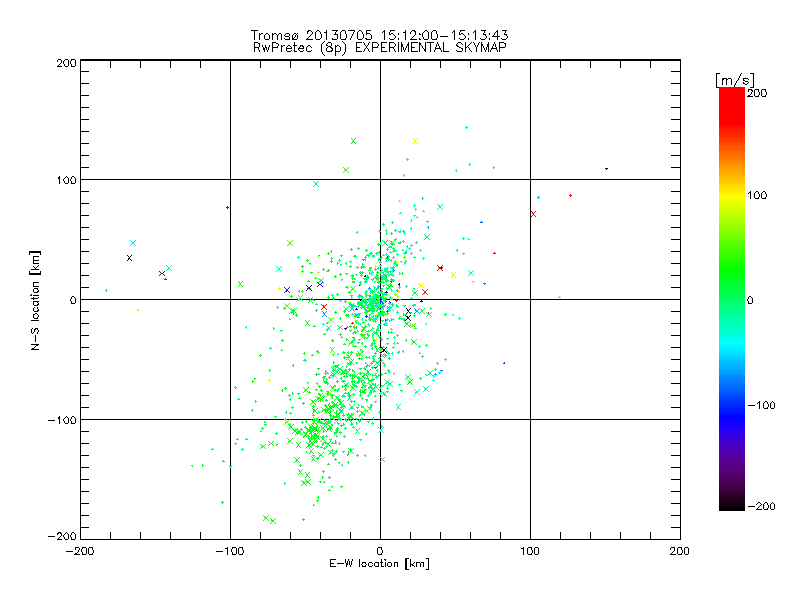
Task: Click the lone black marker near top-right of plot
Action: click(606, 168)
